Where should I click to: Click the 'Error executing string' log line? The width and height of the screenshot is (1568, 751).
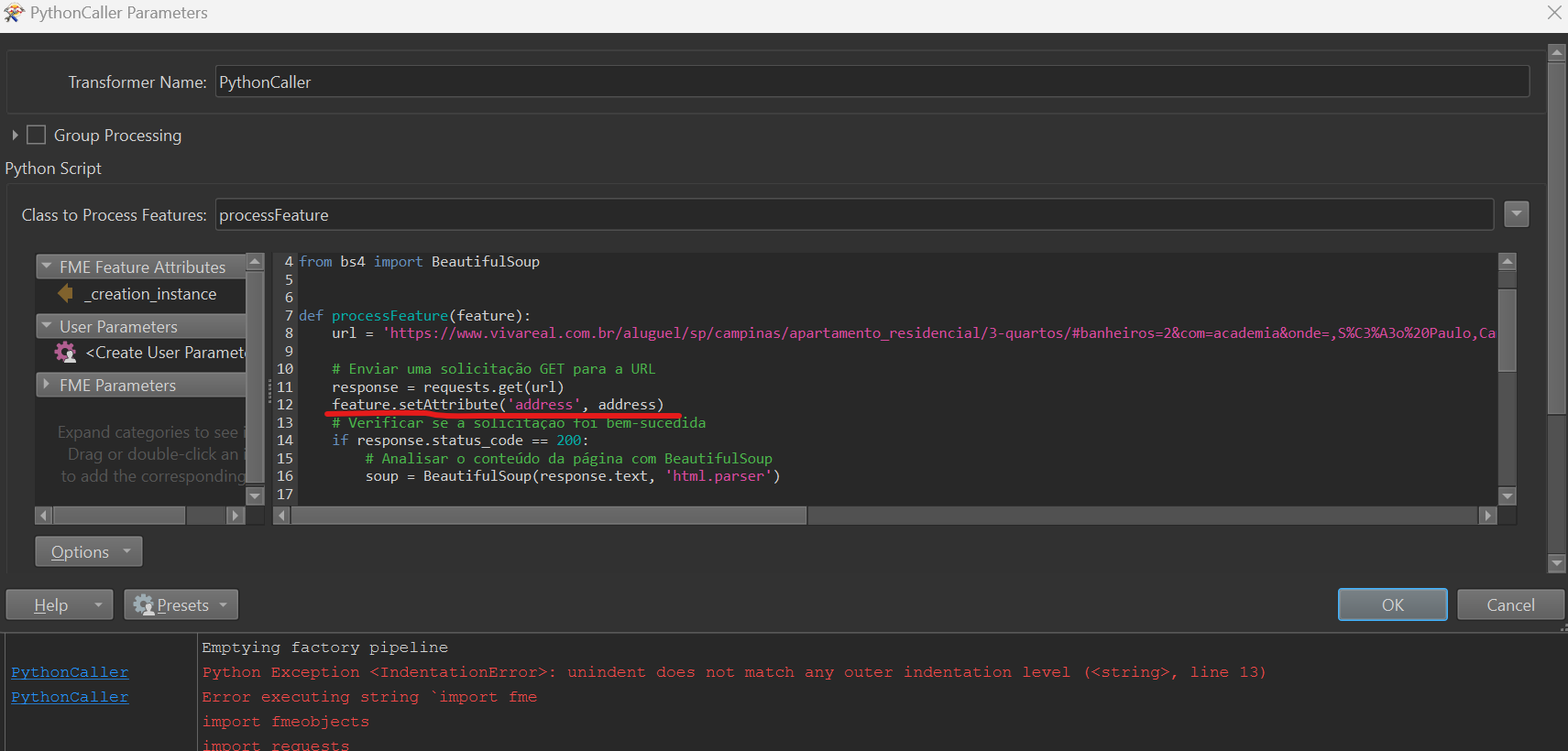coord(369,697)
